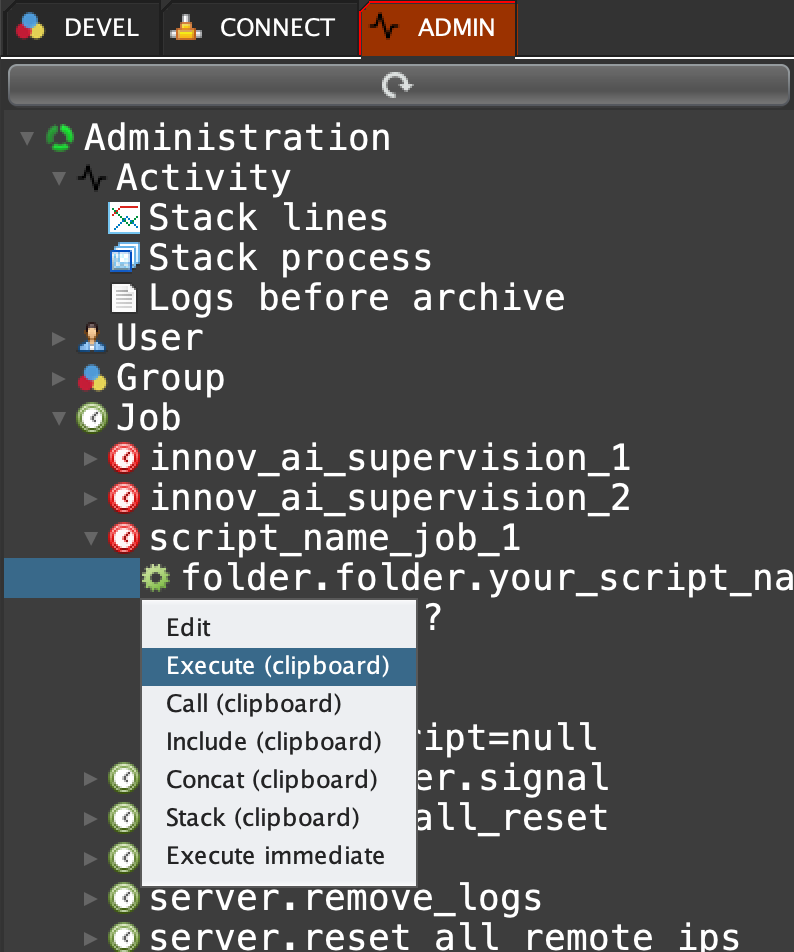Click the Group colored circles icon

pyautogui.click(x=92, y=378)
